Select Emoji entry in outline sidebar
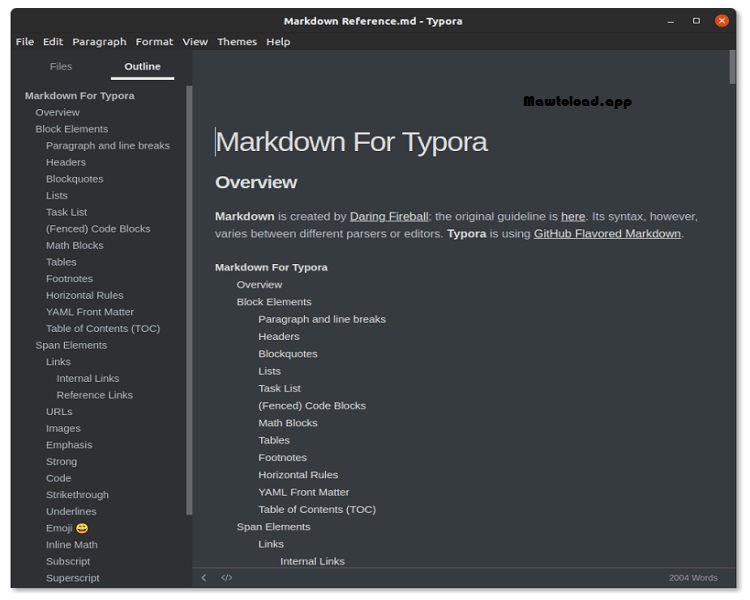Image resolution: width=750 pixels, height=600 pixels. point(67,528)
